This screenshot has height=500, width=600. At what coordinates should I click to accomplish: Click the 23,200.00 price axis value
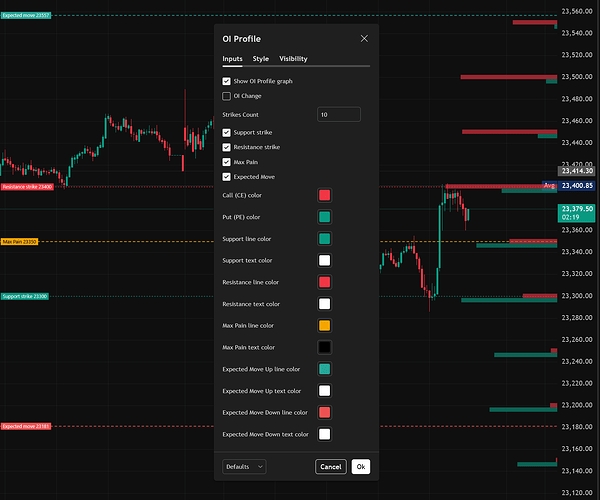pyautogui.click(x=577, y=405)
